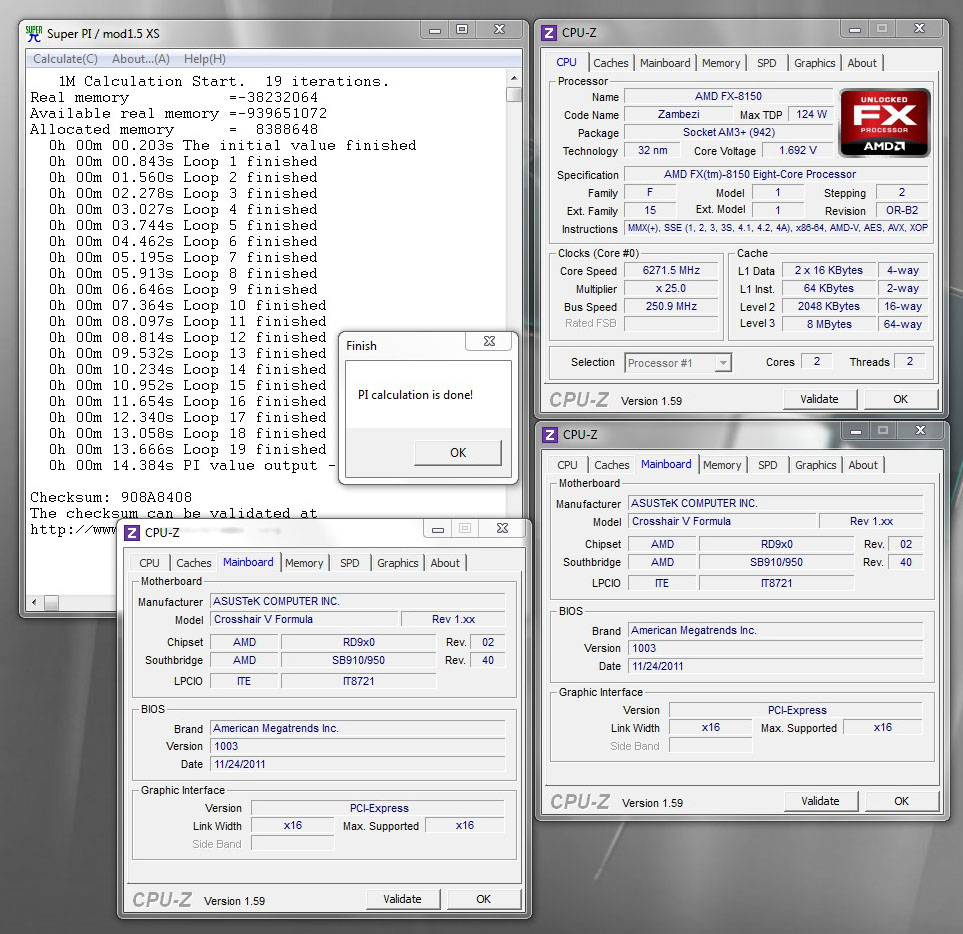
Task: Open the Memory tab in the CPU window
Action: 721,63
